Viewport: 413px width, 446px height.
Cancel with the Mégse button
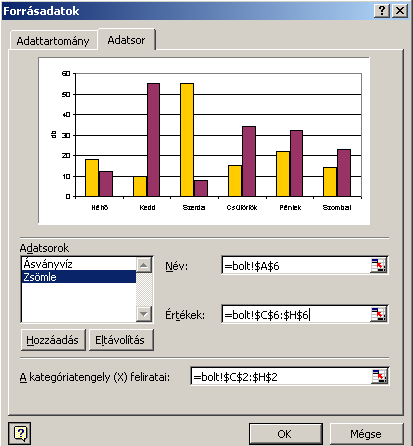[x=367, y=434]
